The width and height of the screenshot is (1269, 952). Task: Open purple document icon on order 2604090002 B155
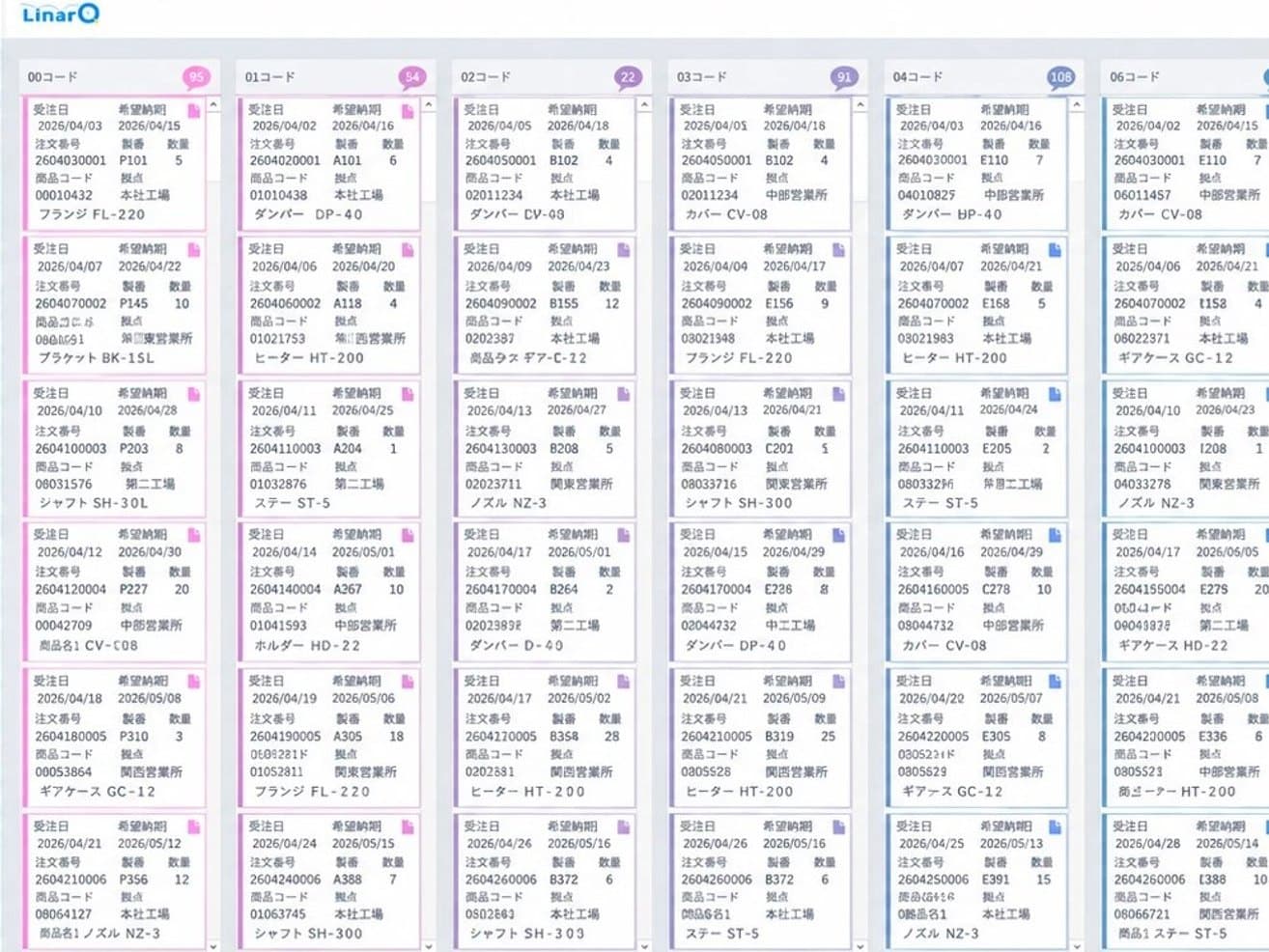click(624, 250)
